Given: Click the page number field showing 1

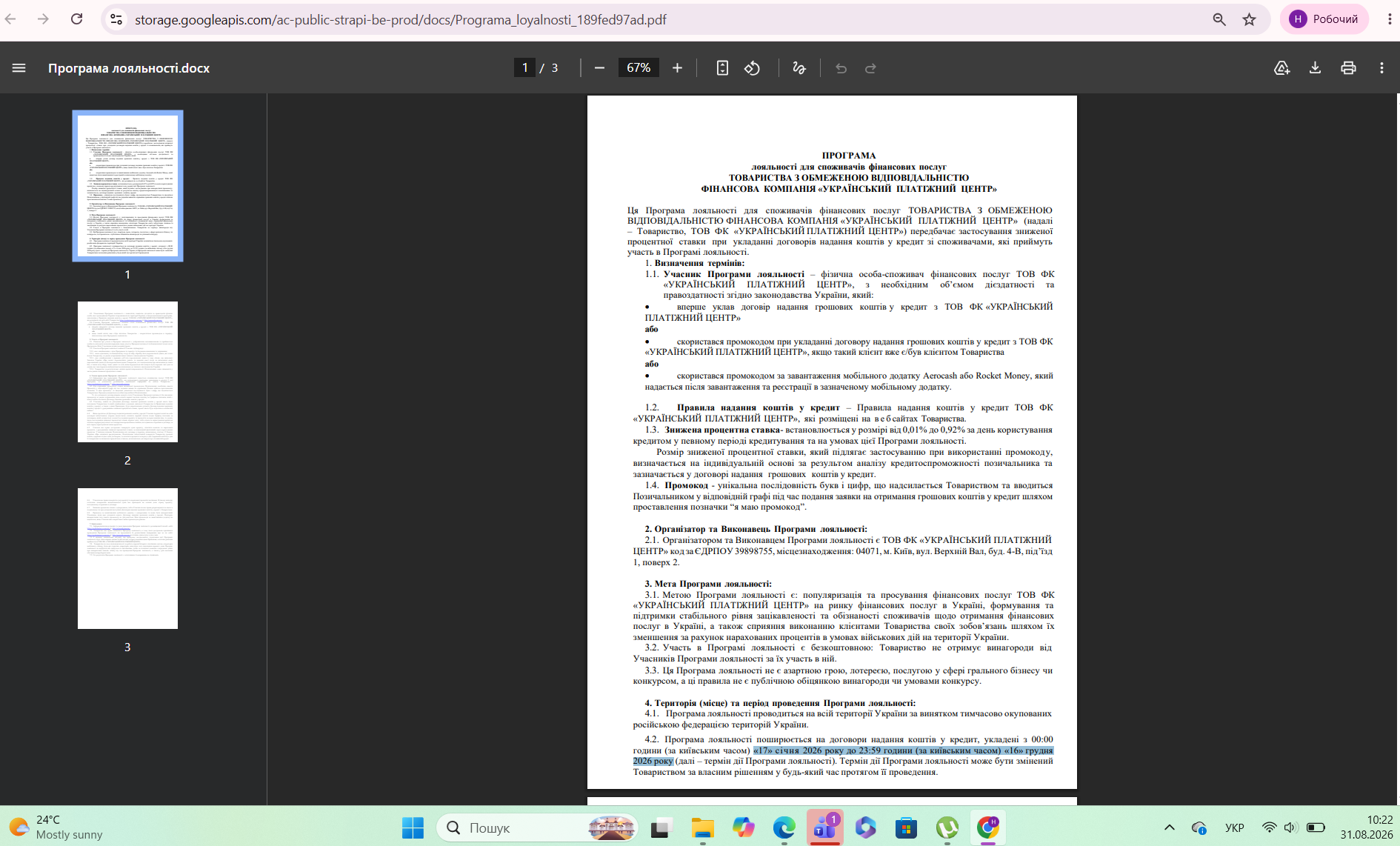Looking at the screenshot, I should click(524, 68).
